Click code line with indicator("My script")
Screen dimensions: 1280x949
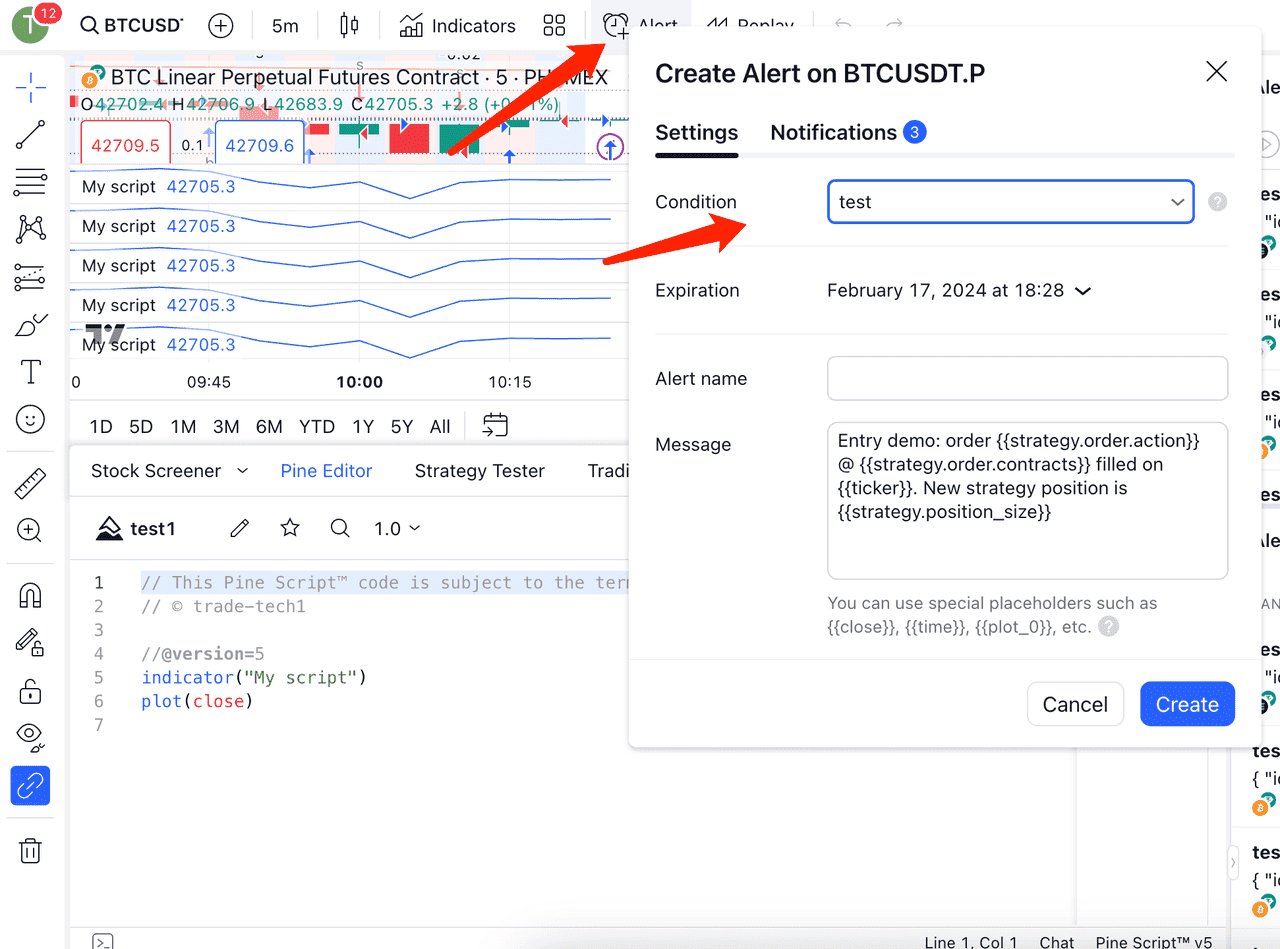click(255, 678)
